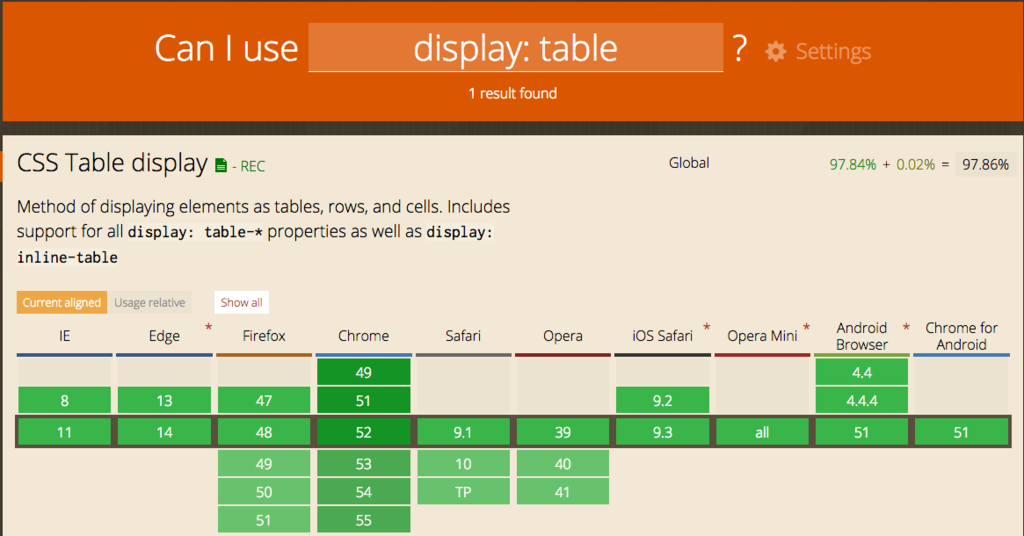The image size is (1024, 536).
Task: Select the Firefox column header
Action: 264,336
